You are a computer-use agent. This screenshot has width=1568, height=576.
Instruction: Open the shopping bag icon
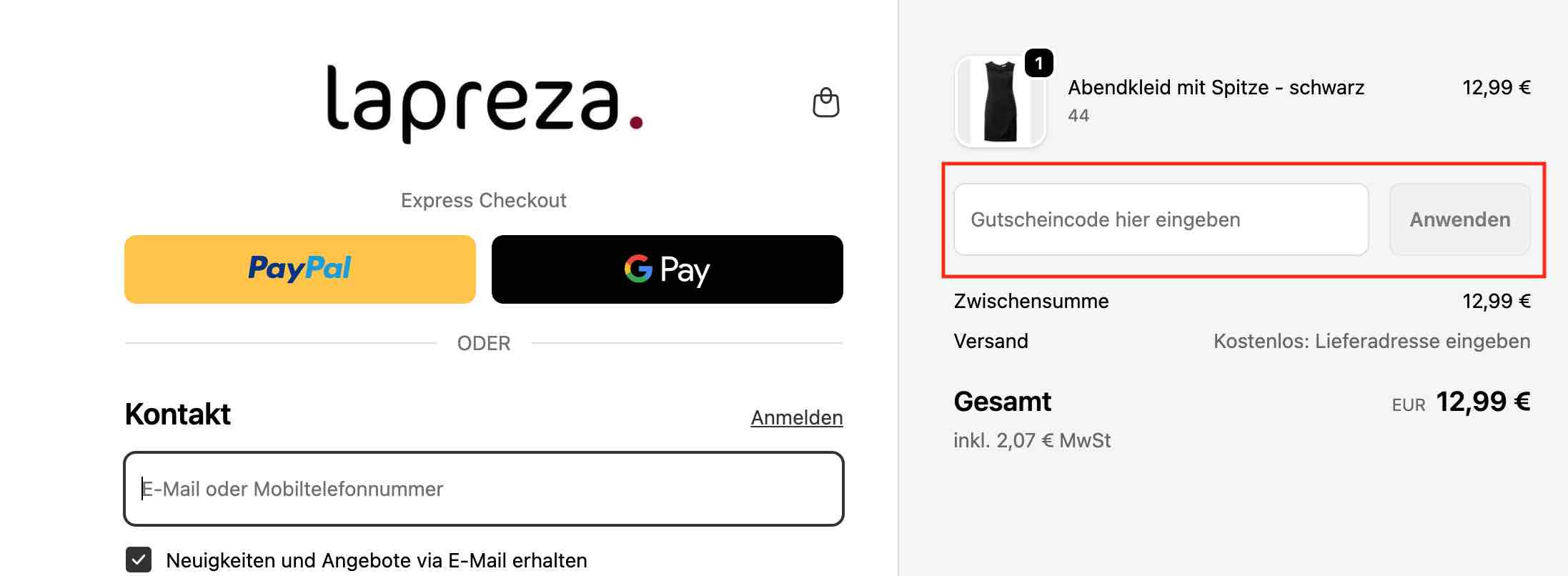click(x=825, y=102)
